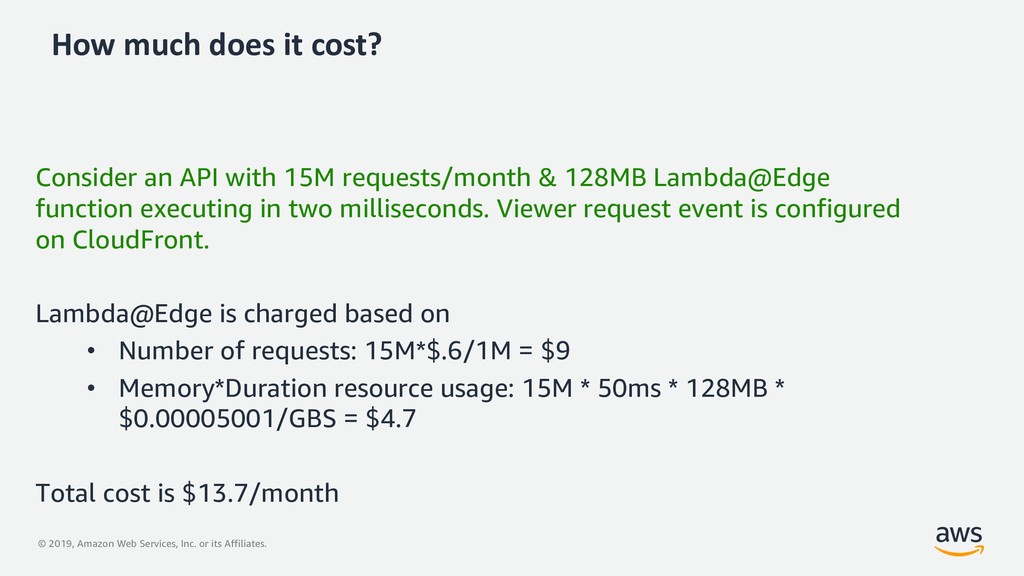Screen dimensions: 1024x576
Task: Click the '= $9' result in first bullet
Action: [x=545, y=351]
